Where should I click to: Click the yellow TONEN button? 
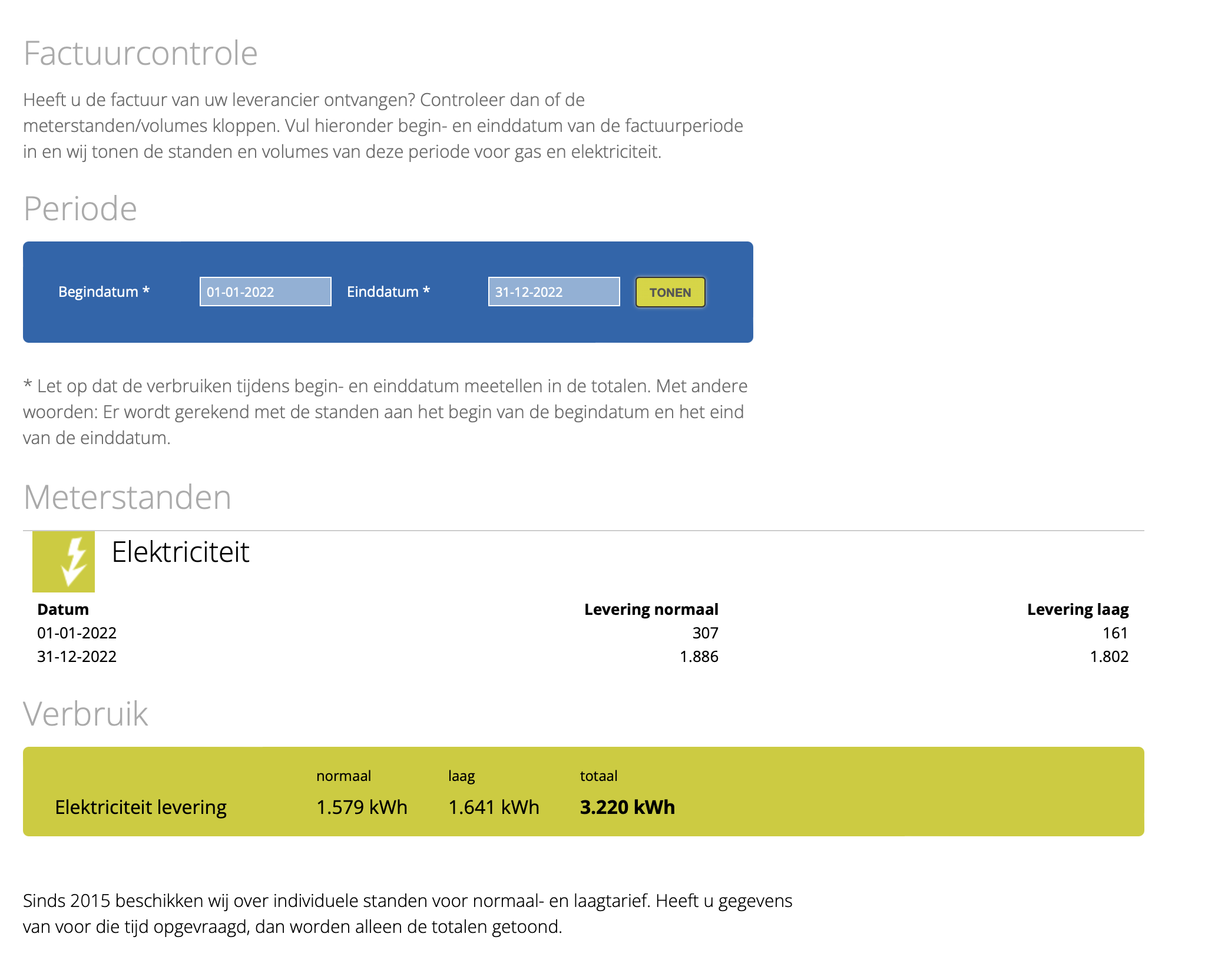[670, 292]
